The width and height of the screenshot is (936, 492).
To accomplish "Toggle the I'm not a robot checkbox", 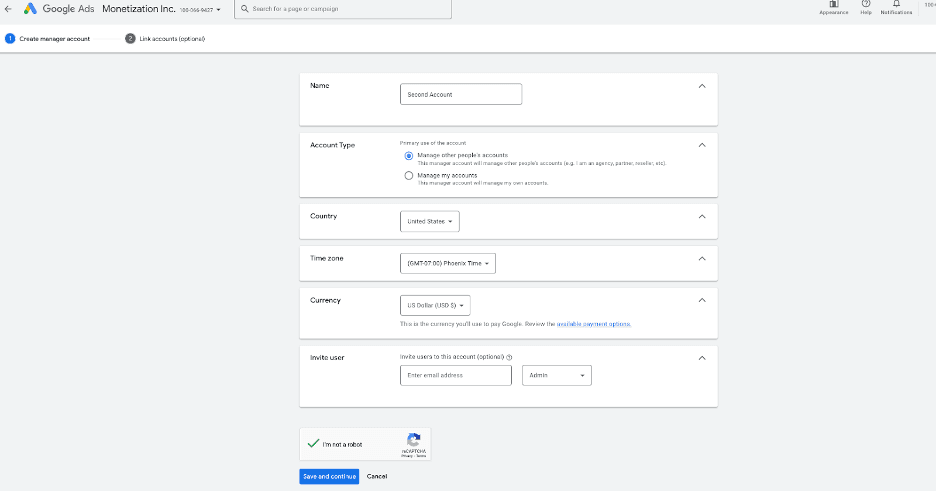I will pos(313,444).
